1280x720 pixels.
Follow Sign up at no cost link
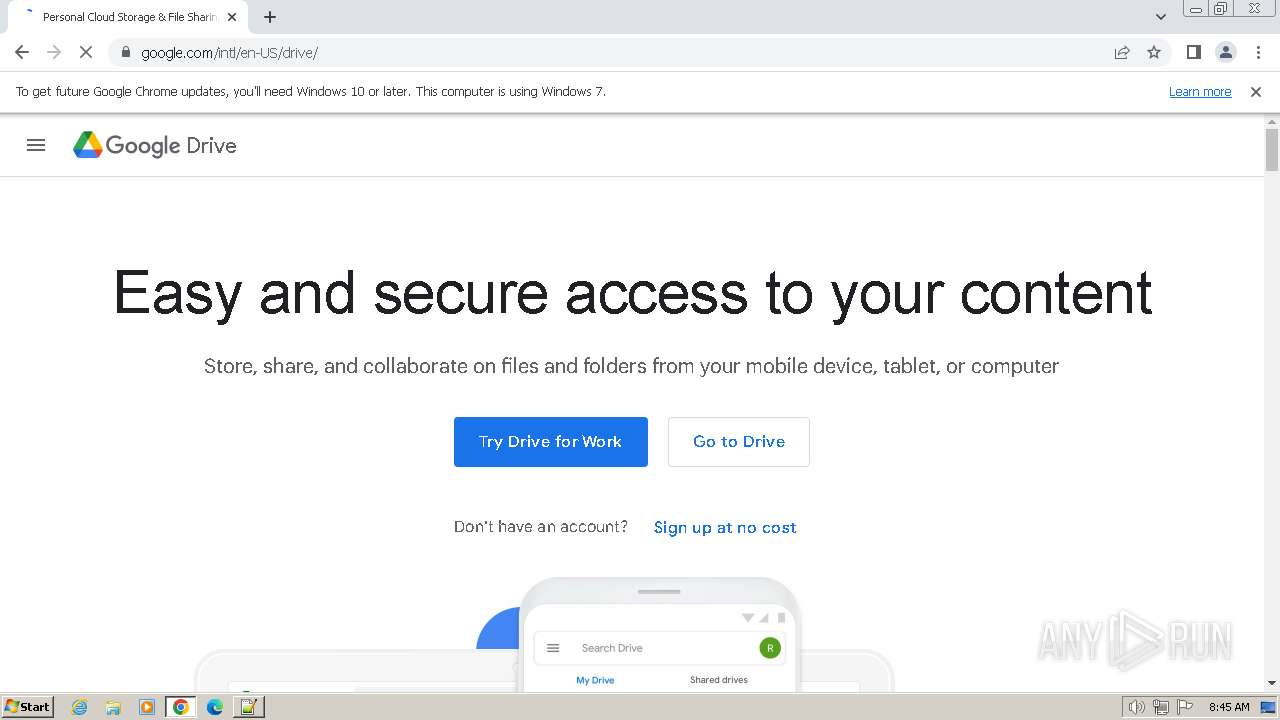point(725,527)
